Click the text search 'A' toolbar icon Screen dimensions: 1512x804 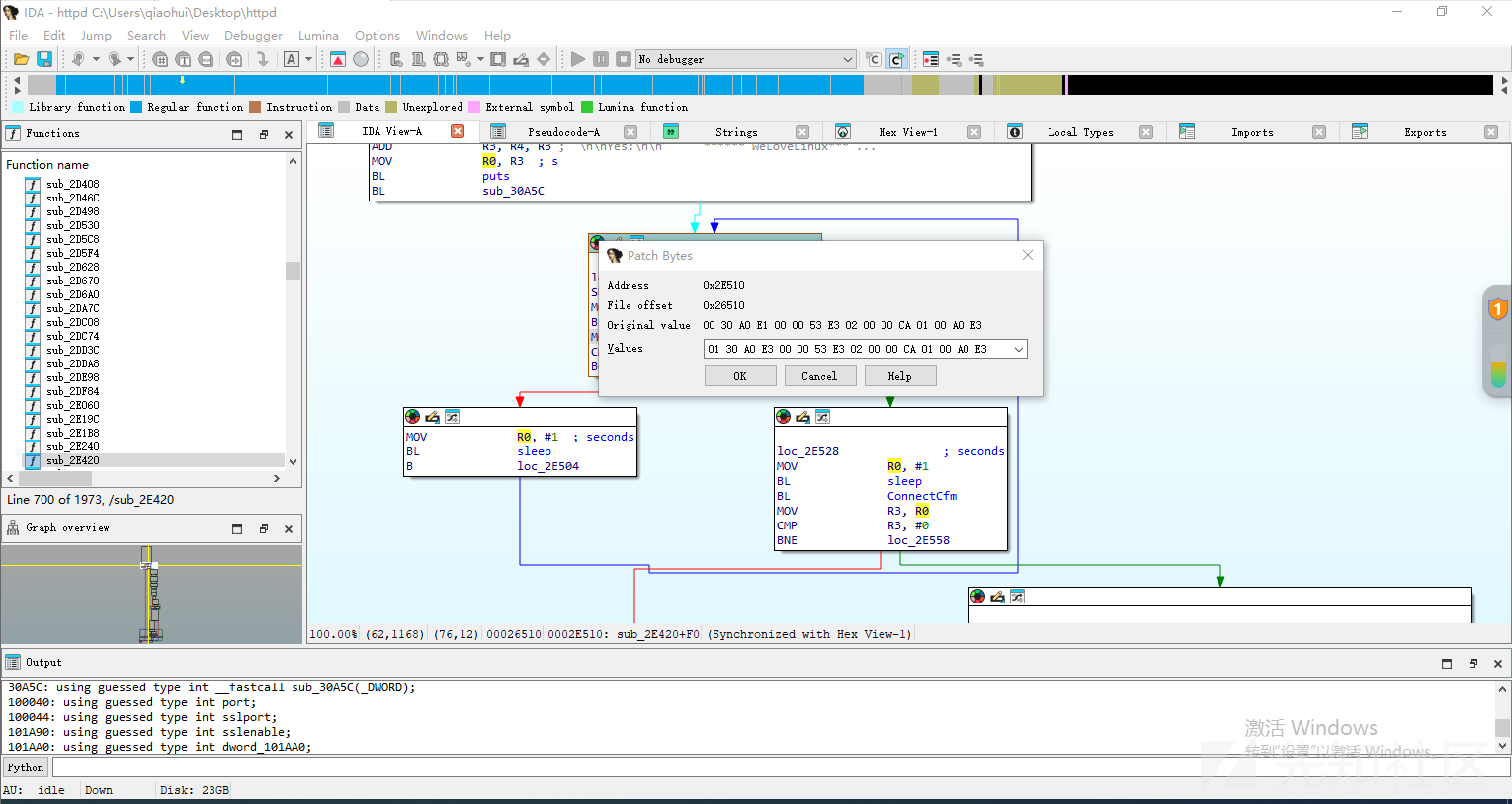pyautogui.click(x=292, y=59)
